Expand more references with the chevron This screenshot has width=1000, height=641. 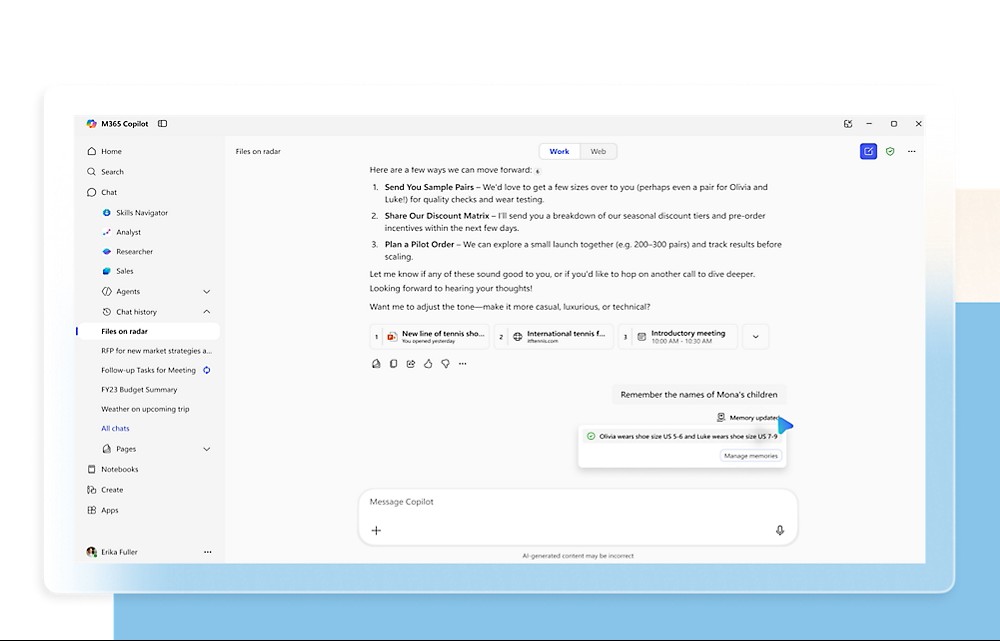point(756,336)
